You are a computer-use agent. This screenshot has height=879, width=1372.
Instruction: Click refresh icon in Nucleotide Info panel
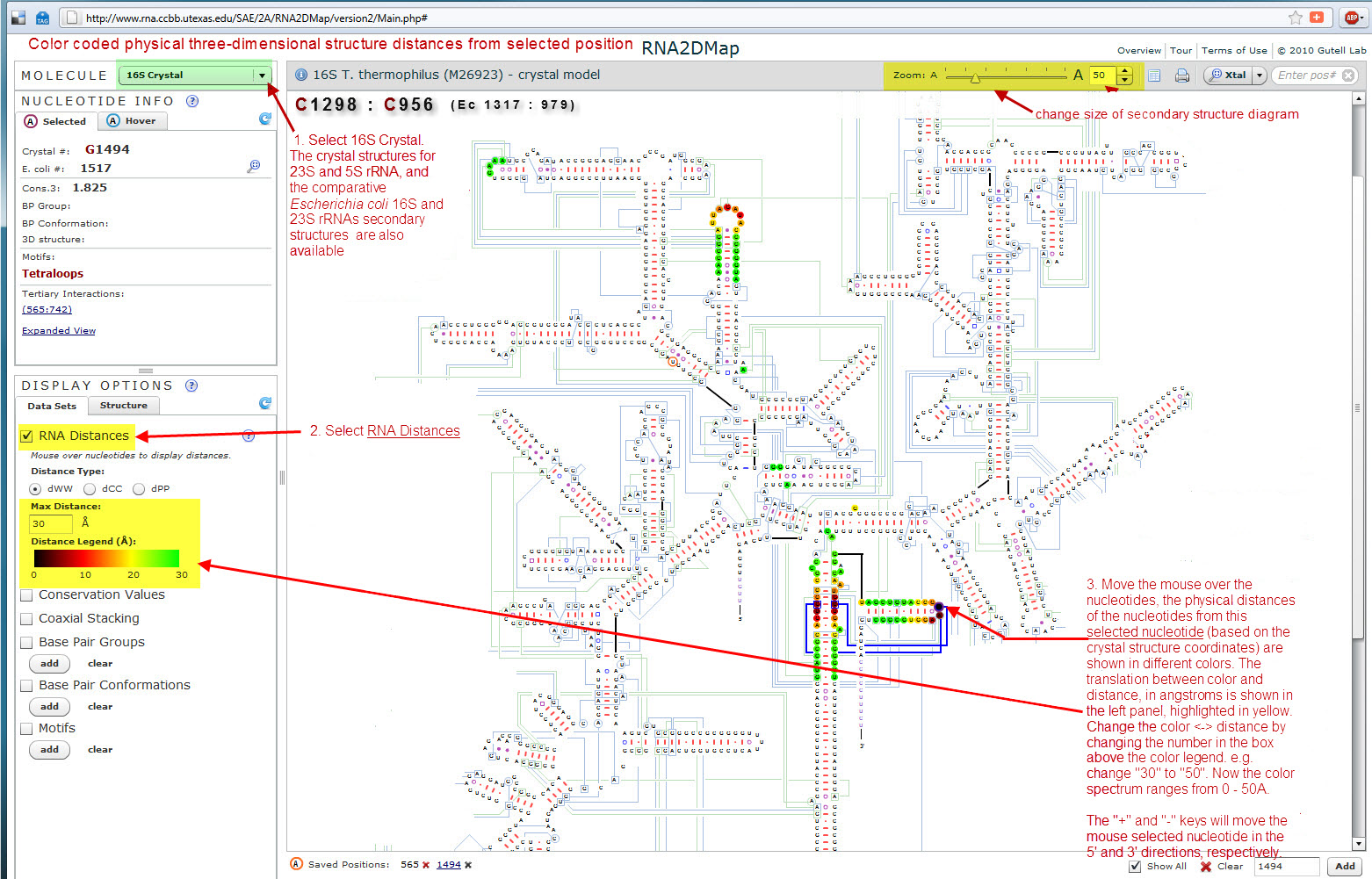265,119
